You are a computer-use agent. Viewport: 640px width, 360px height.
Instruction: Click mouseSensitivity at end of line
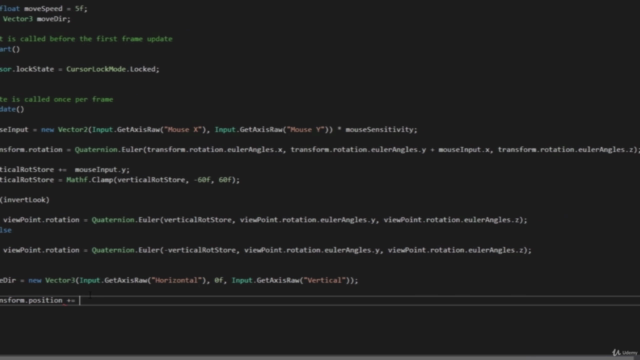click(x=379, y=129)
